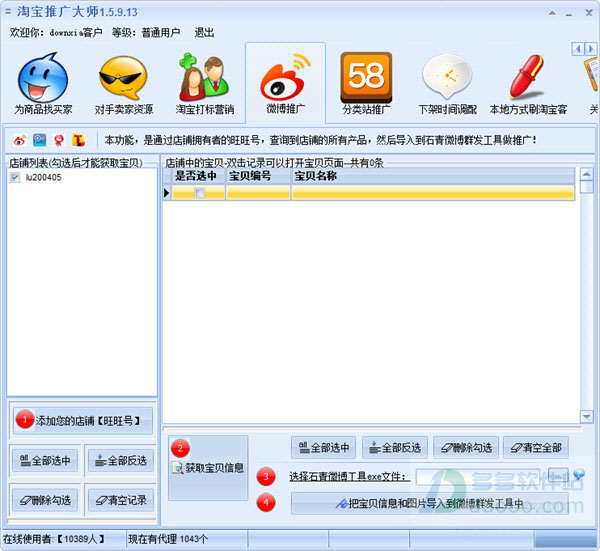This screenshot has height=551, width=600.
Task: Switch to the 微博推广 Weibo tab
Action: click(x=285, y=83)
